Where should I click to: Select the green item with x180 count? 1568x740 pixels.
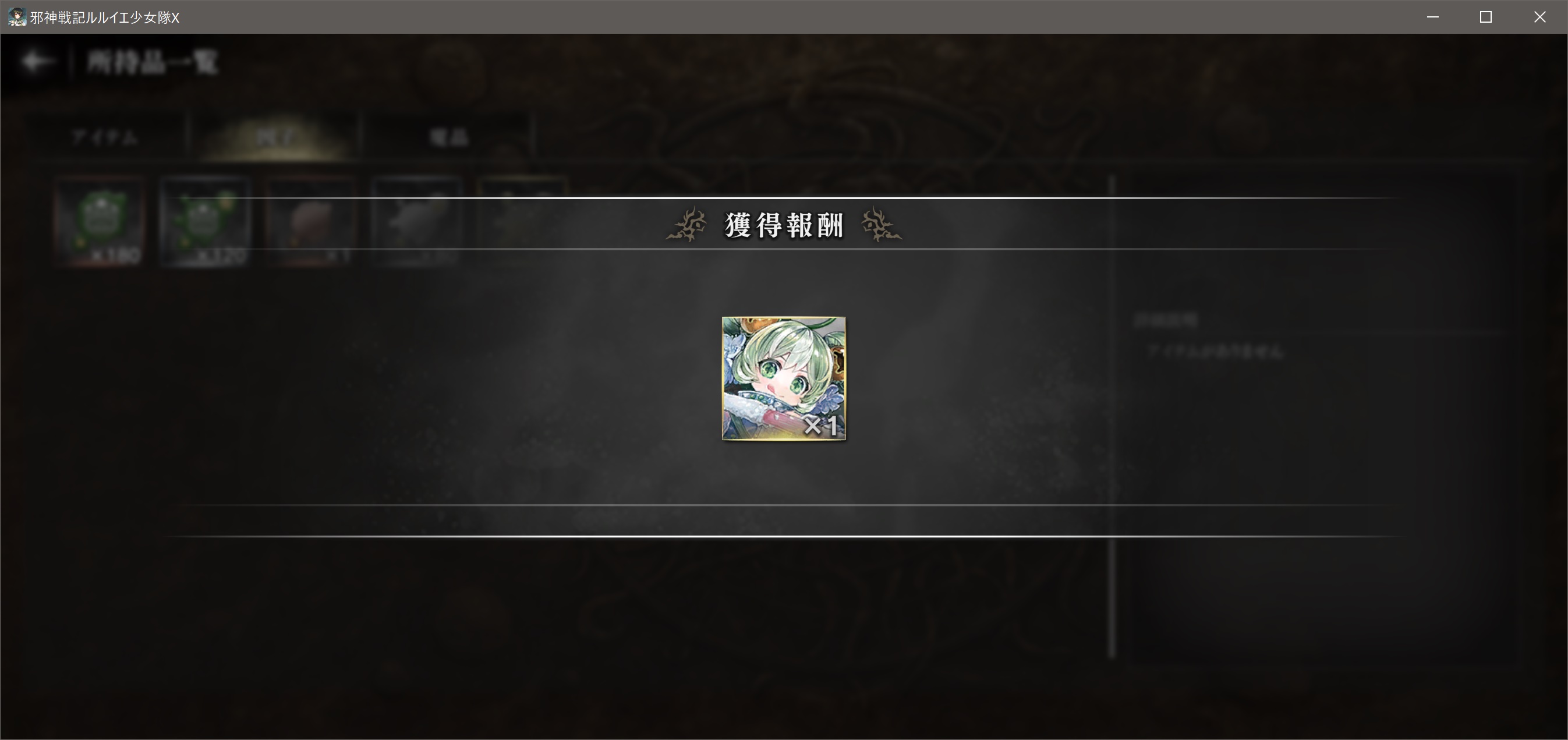(x=99, y=221)
